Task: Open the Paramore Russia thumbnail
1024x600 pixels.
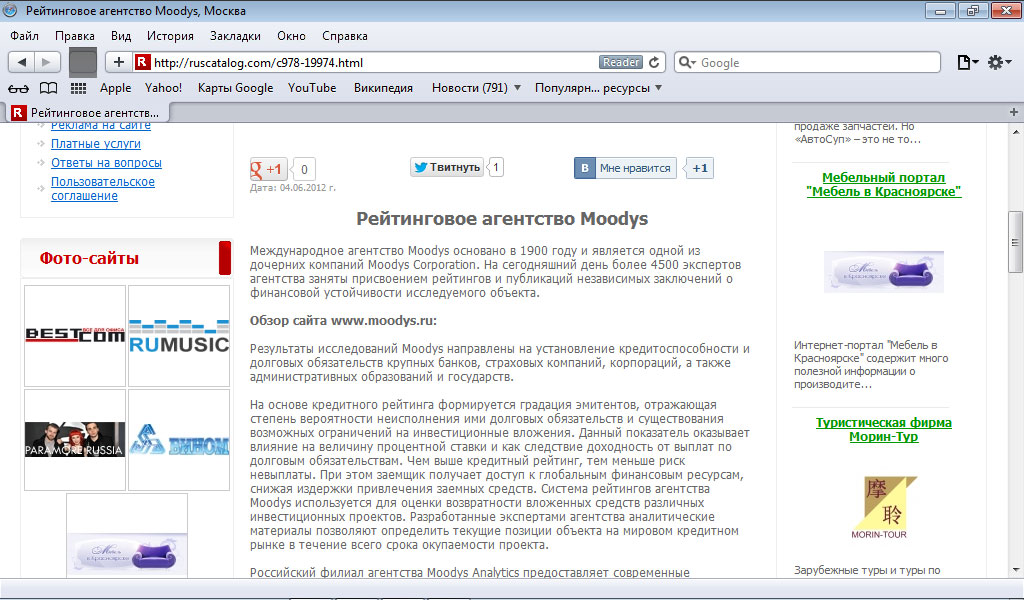Action: (x=75, y=439)
